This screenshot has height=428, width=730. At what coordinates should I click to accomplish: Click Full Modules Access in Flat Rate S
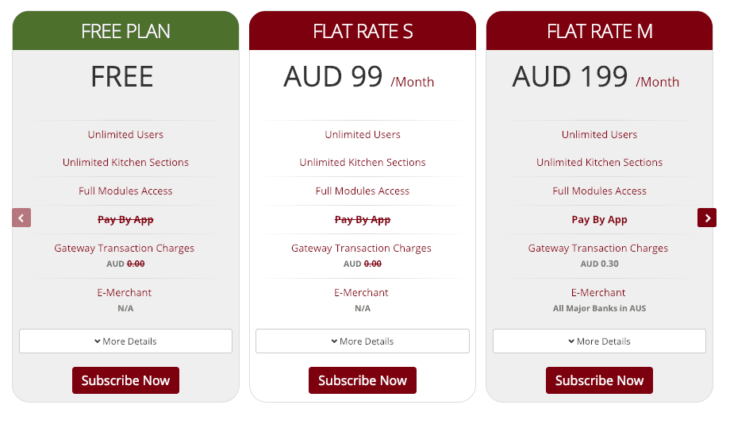tap(362, 191)
